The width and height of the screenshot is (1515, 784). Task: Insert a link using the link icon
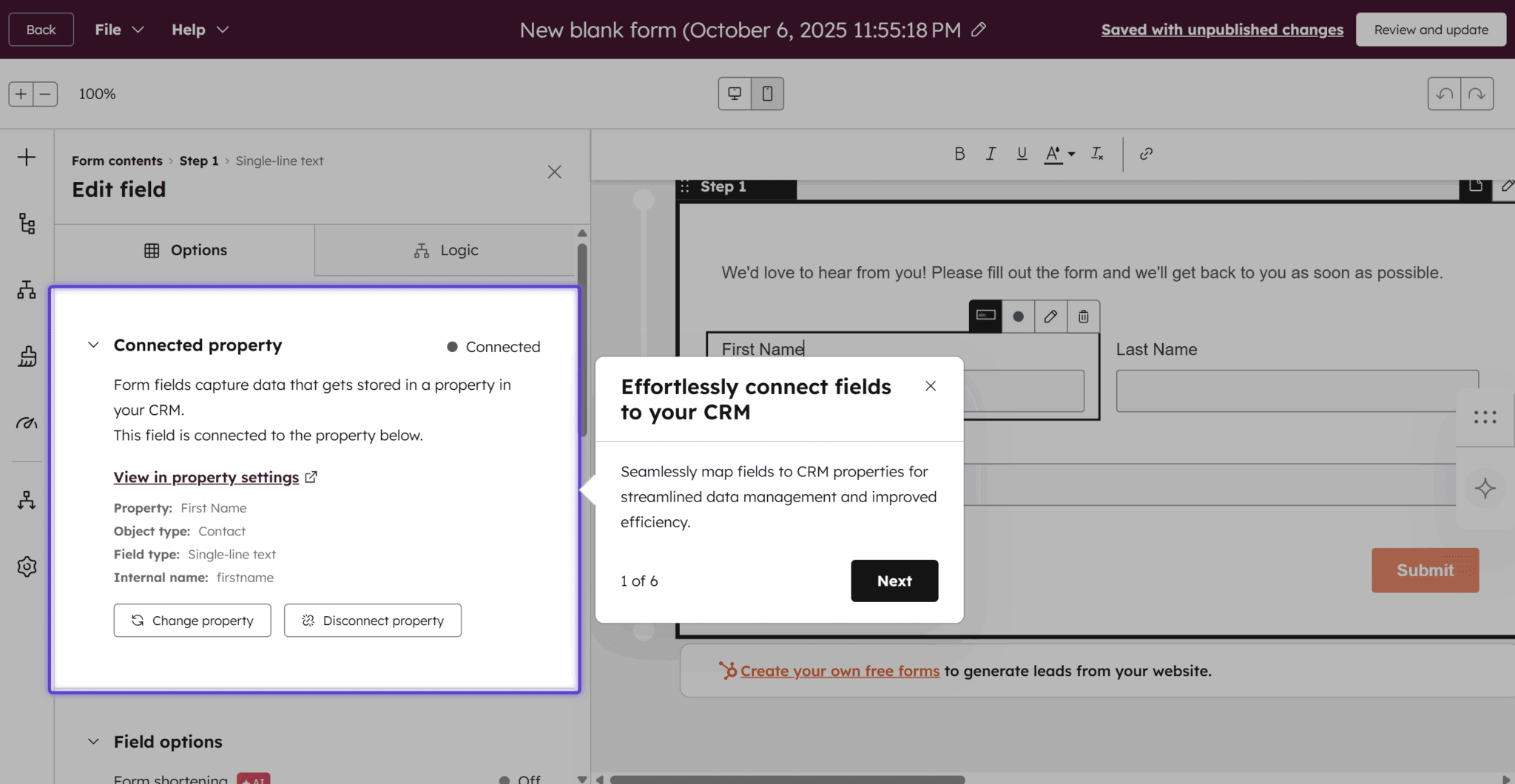coord(1146,154)
